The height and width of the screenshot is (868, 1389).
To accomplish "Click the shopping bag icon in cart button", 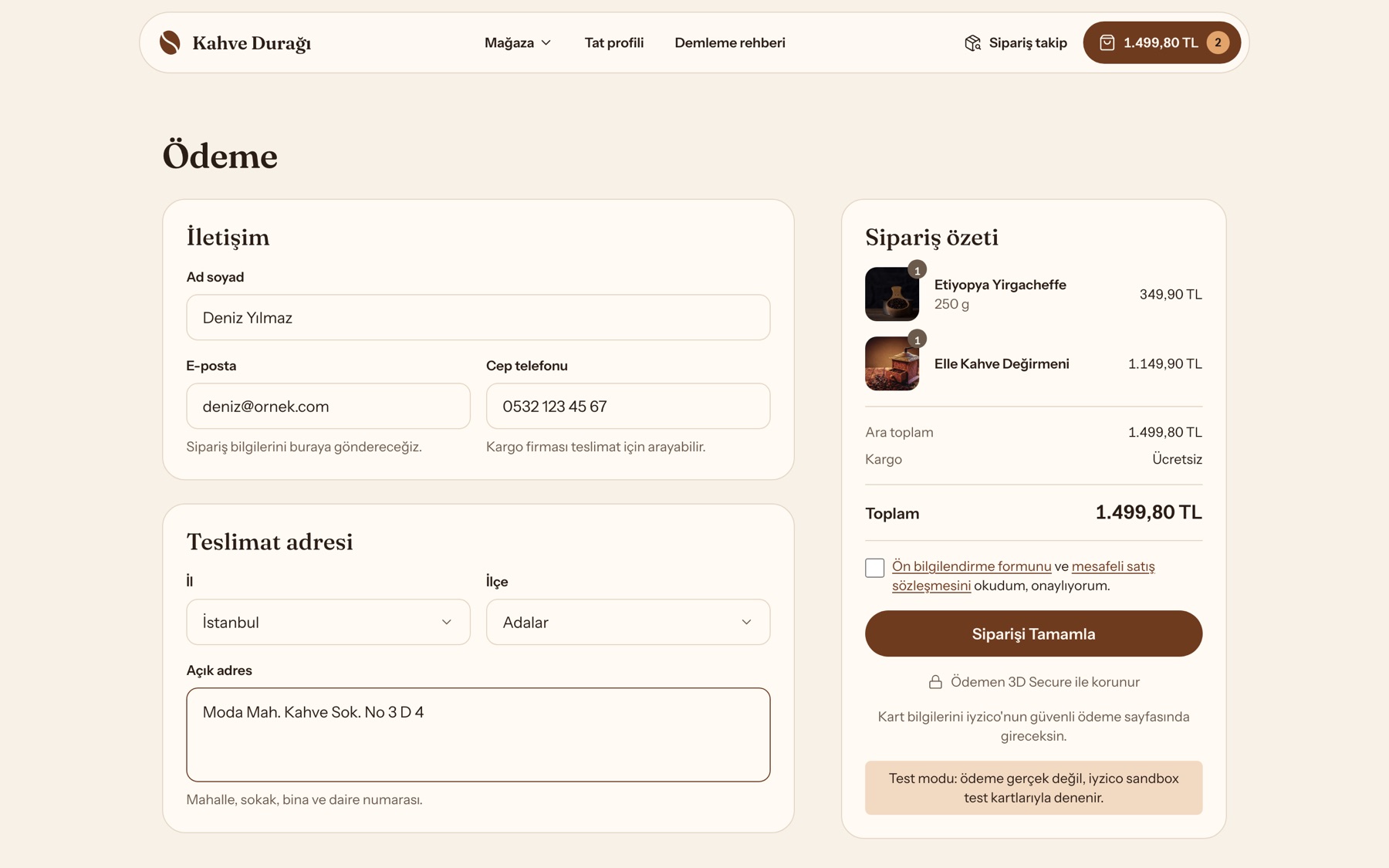I will point(1107,42).
